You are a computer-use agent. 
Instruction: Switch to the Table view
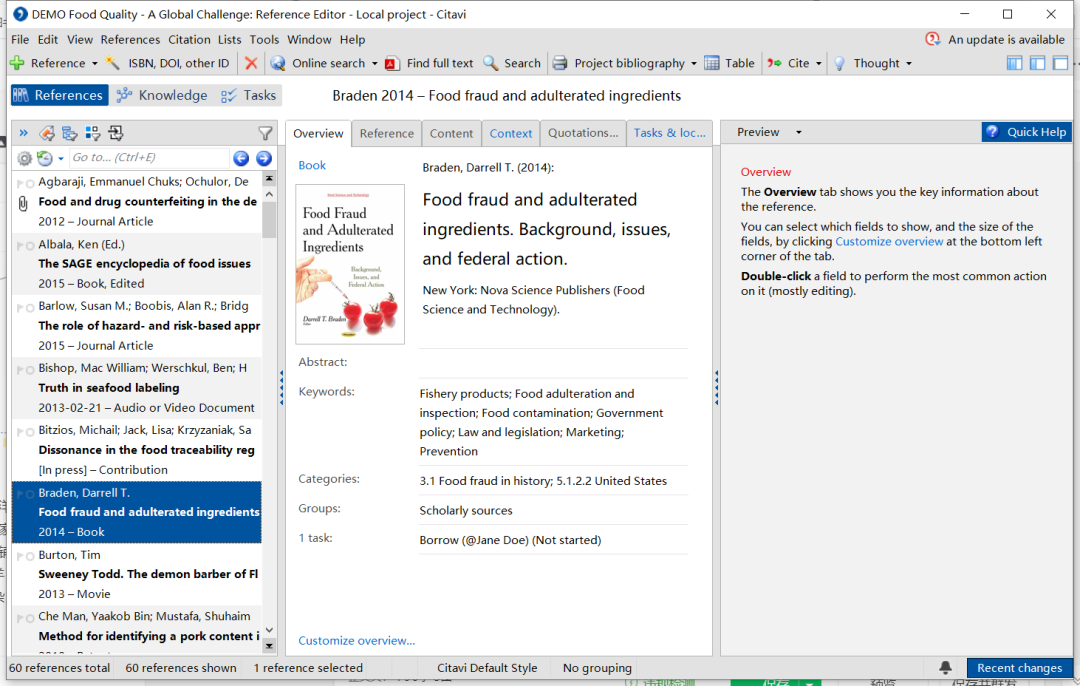tap(729, 63)
